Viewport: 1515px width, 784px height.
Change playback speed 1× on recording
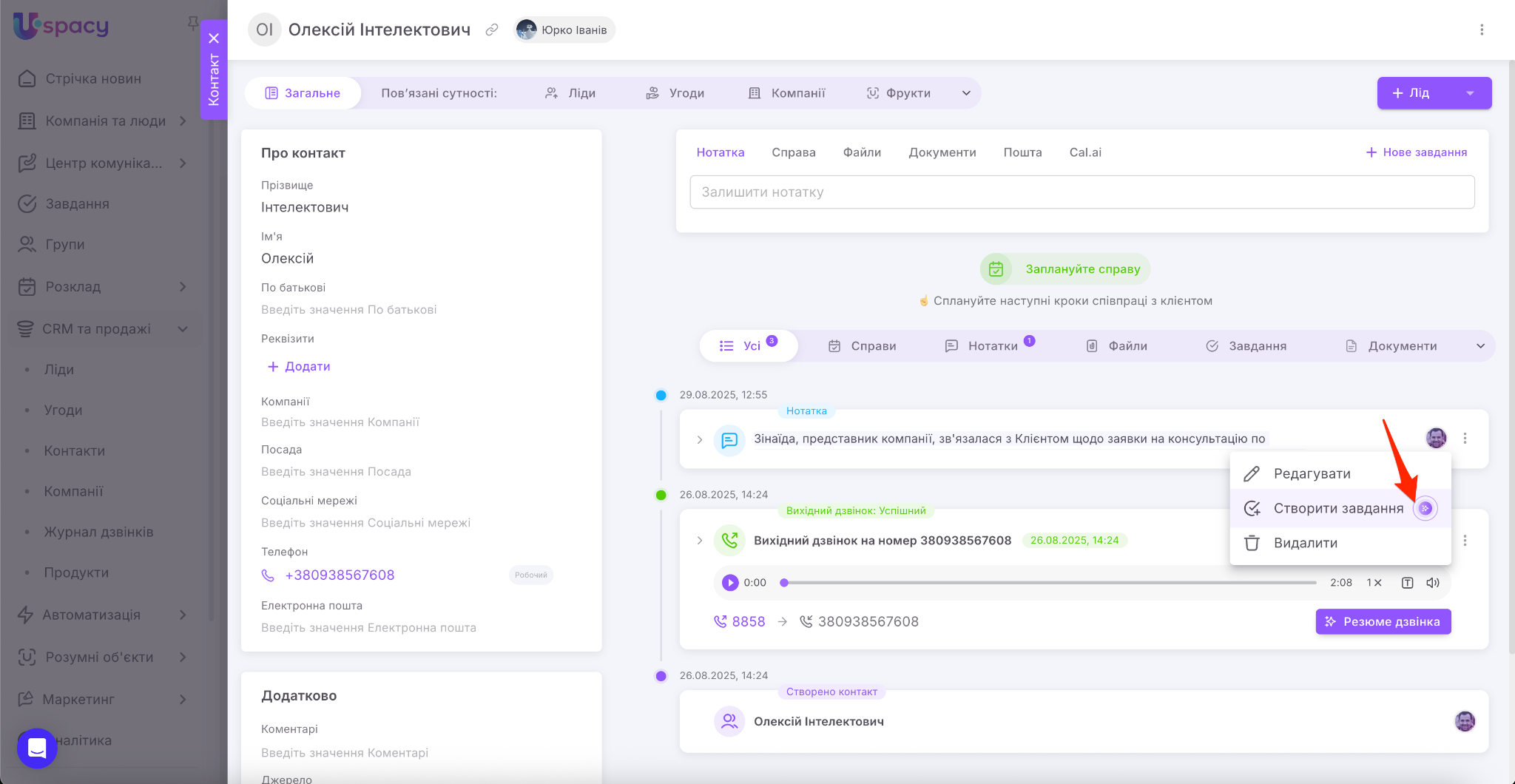(x=1374, y=583)
